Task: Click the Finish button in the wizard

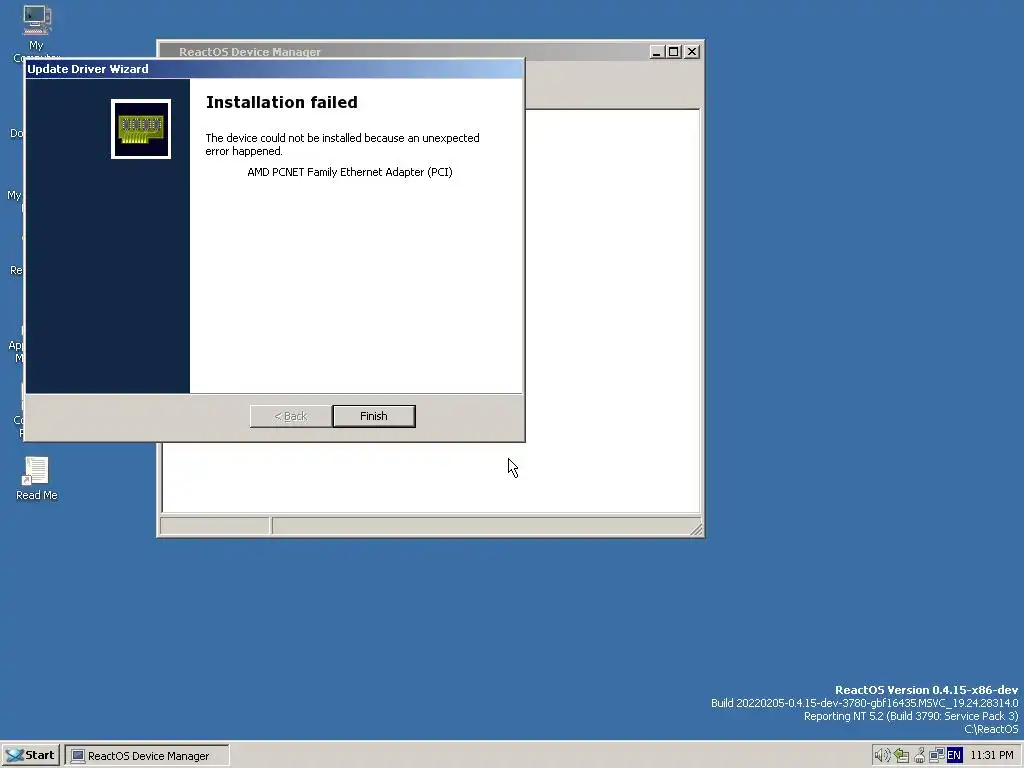Action: pos(374,416)
